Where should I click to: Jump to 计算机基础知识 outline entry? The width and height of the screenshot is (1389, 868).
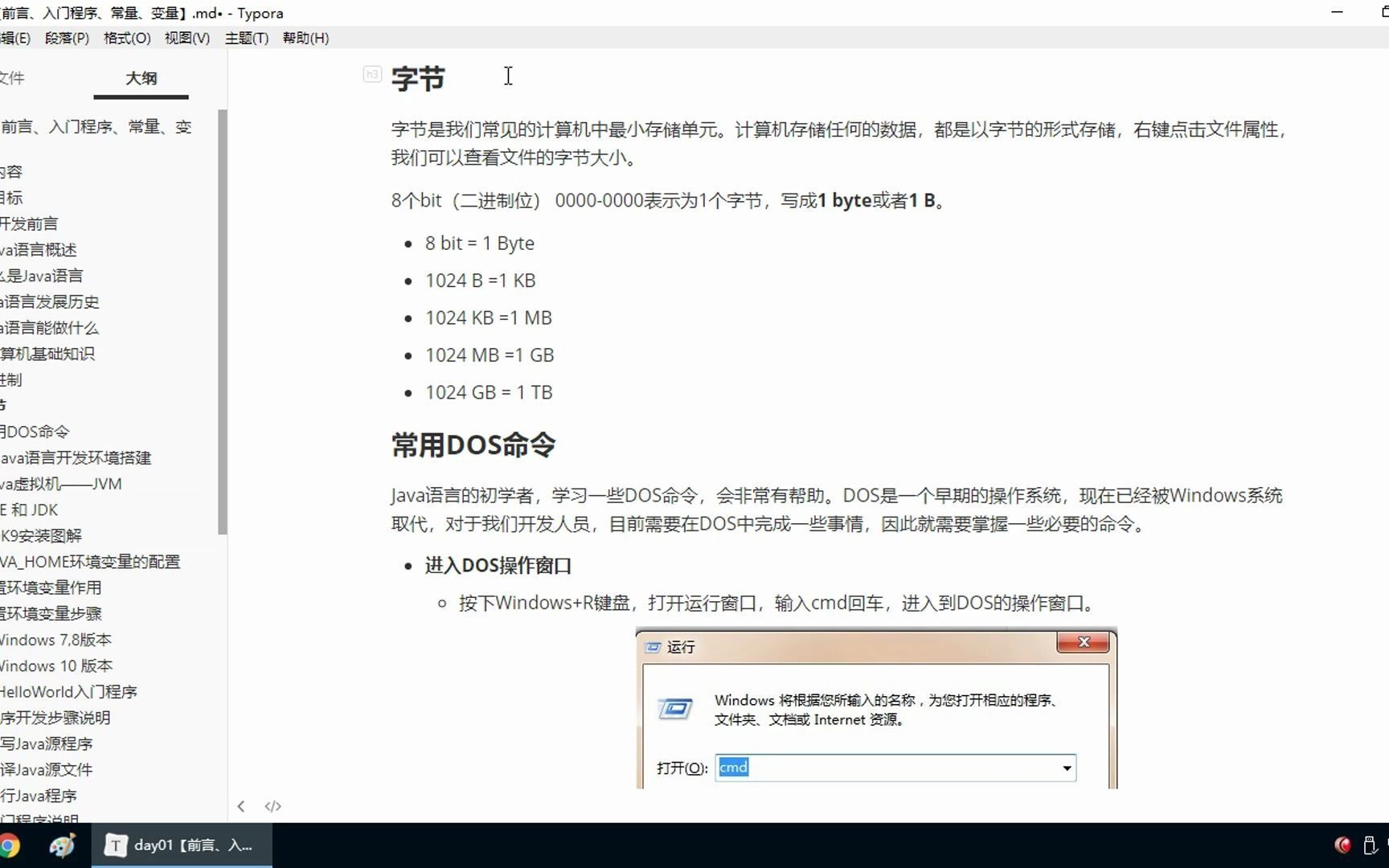click(47, 354)
